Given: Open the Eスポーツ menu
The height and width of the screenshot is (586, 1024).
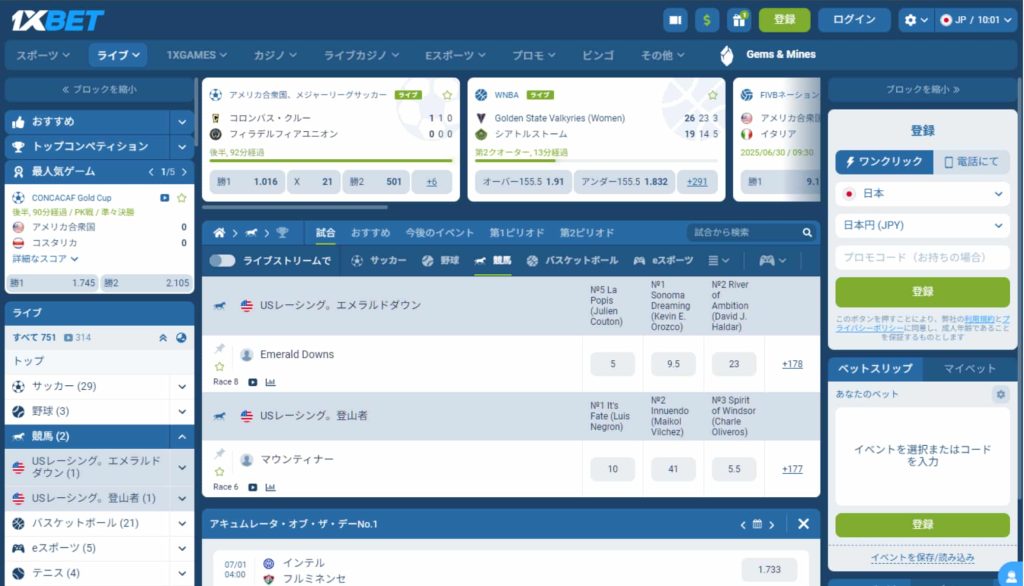Looking at the screenshot, I should (x=455, y=56).
